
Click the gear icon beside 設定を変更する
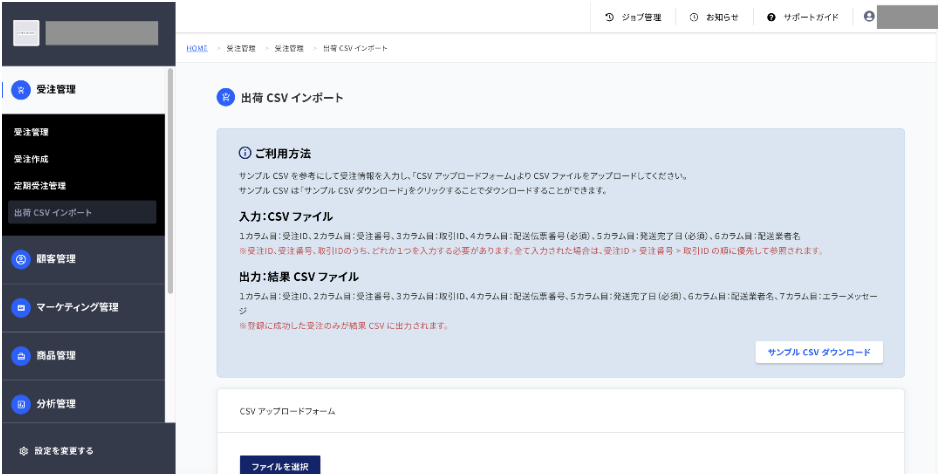pos(23,451)
